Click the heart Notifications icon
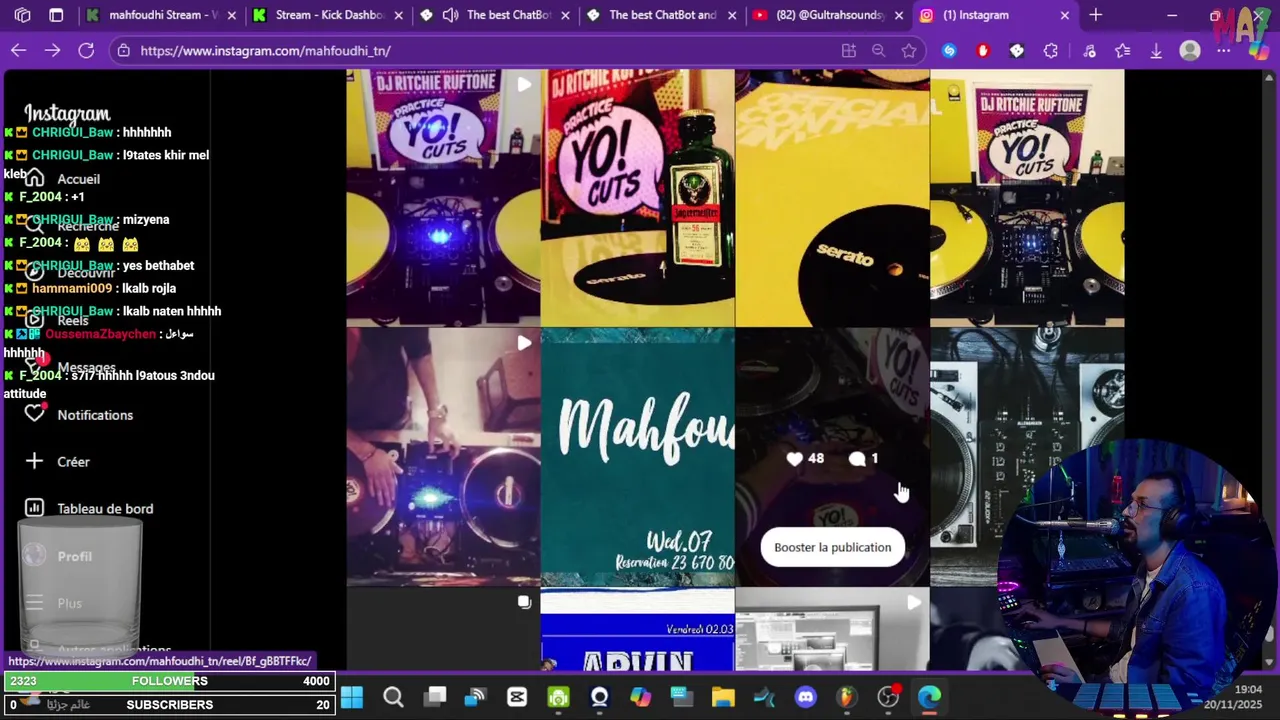 coord(34,414)
